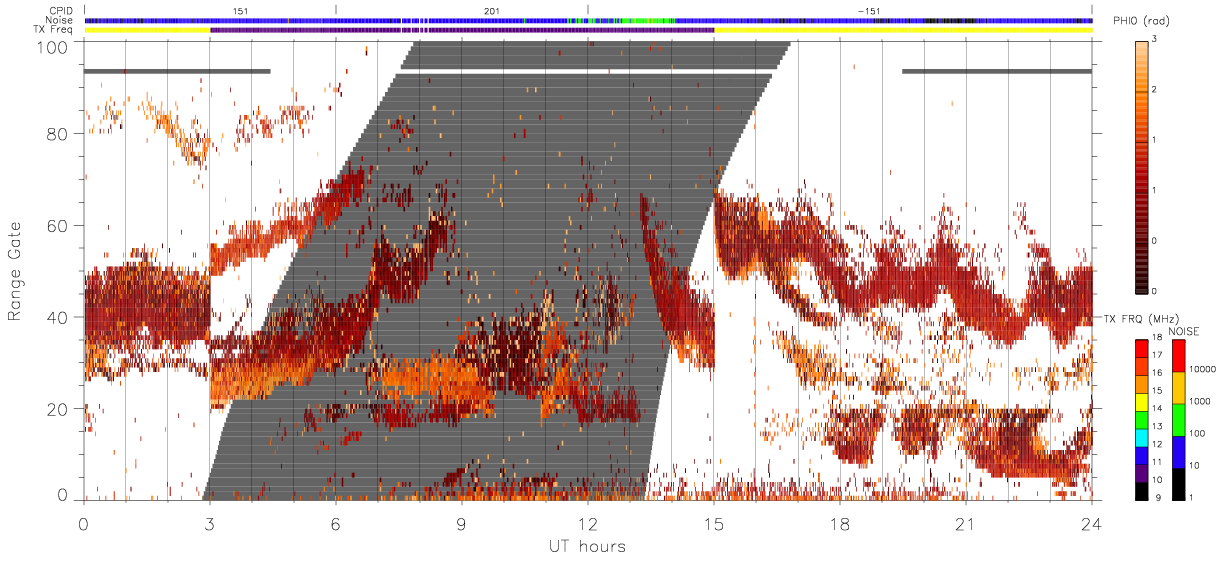Click the 1000 label in NOISE legend

tap(1200, 401)
